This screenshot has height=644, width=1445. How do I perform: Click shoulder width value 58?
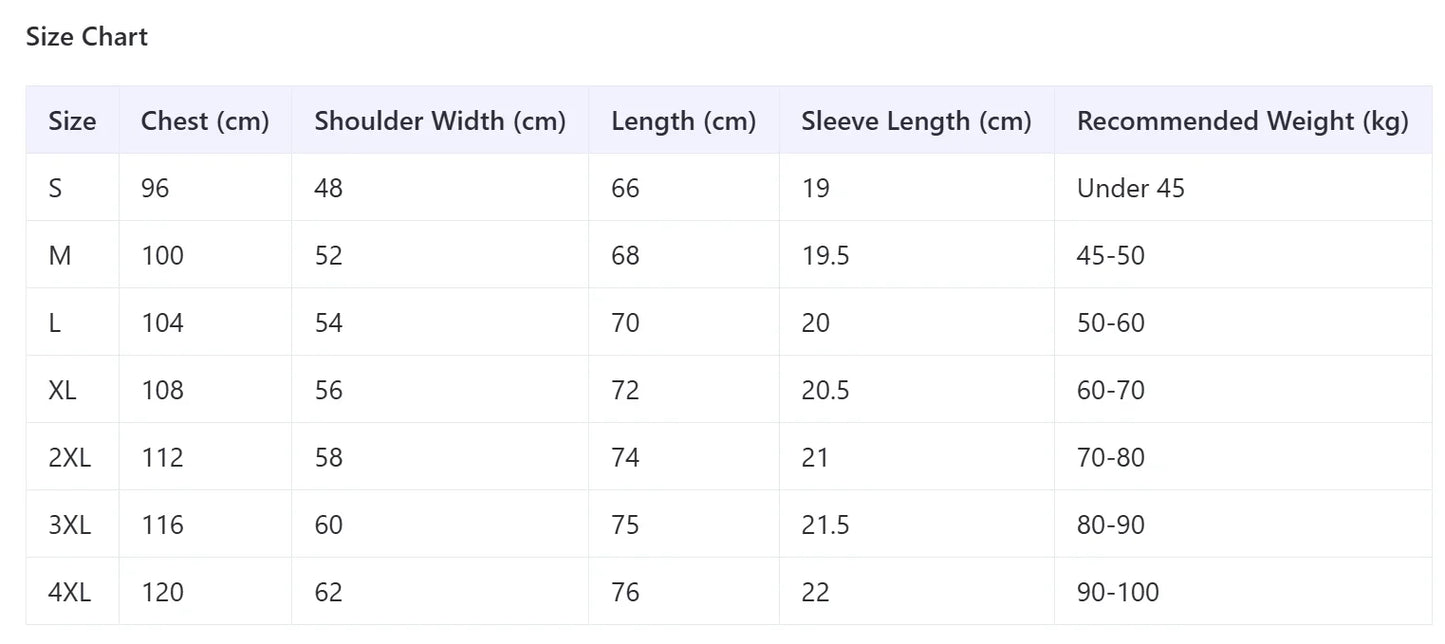(328, 457)
